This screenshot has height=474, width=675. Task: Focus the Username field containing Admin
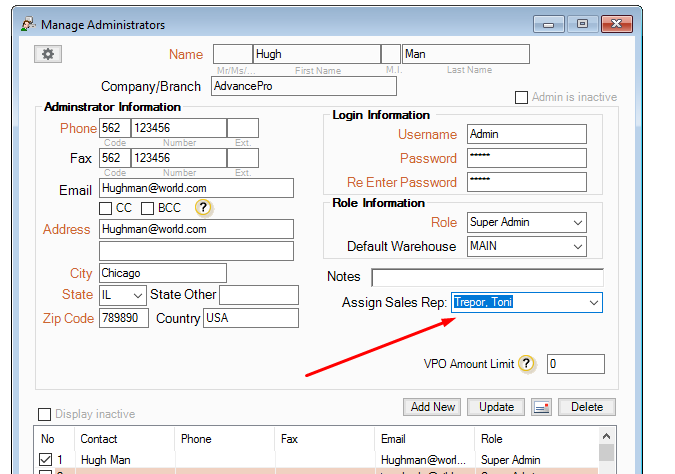tap(526, 135)
